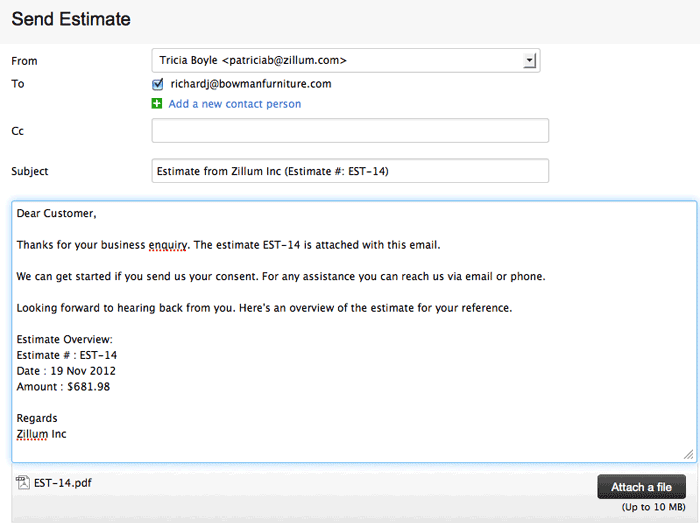Click the '(Up to 10 MB)' size note

click(x=654, y=508)
